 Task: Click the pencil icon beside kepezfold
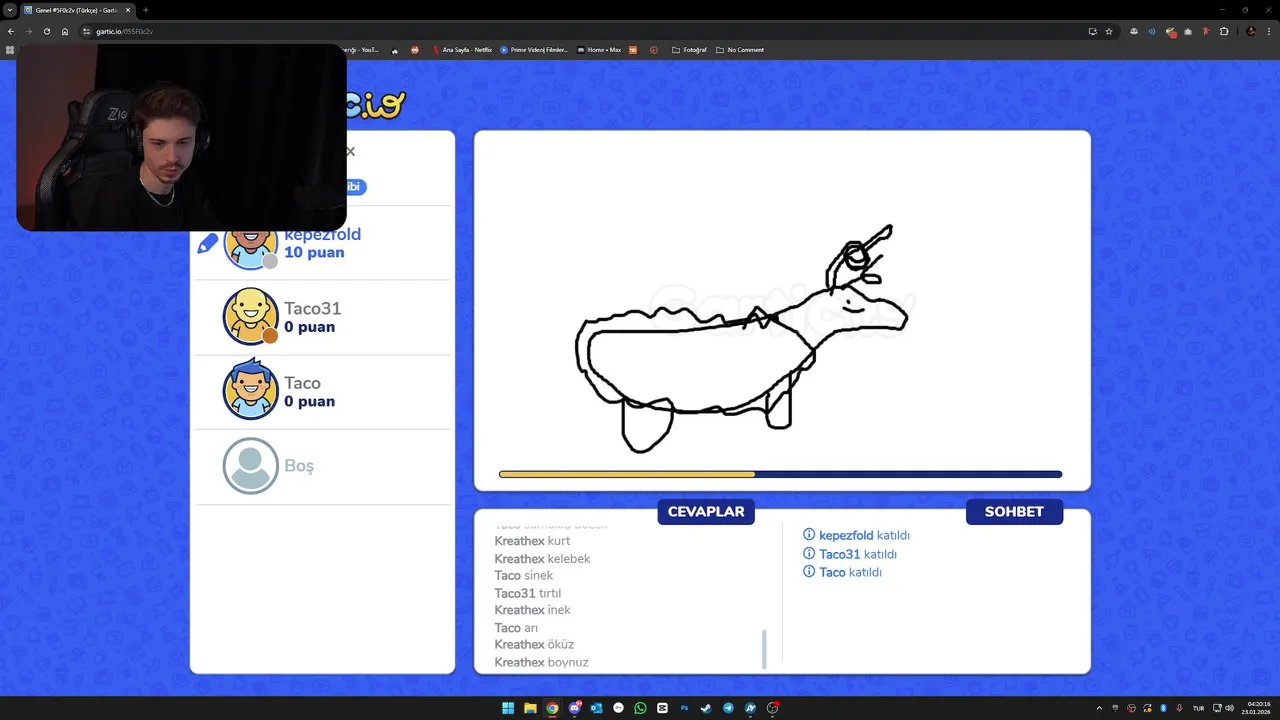click(x=208, y=243)
